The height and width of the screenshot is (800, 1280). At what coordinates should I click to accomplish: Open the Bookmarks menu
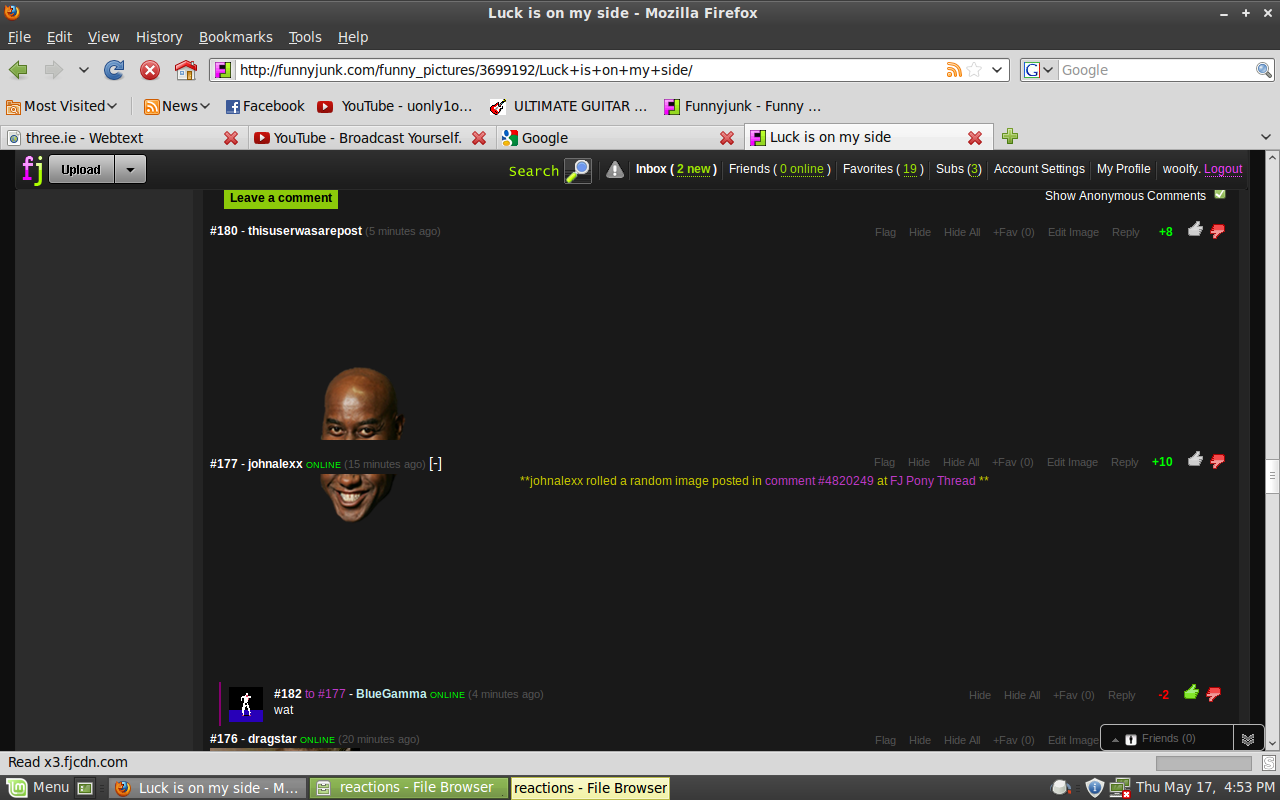pyautogui.click(x=235, y=37)
